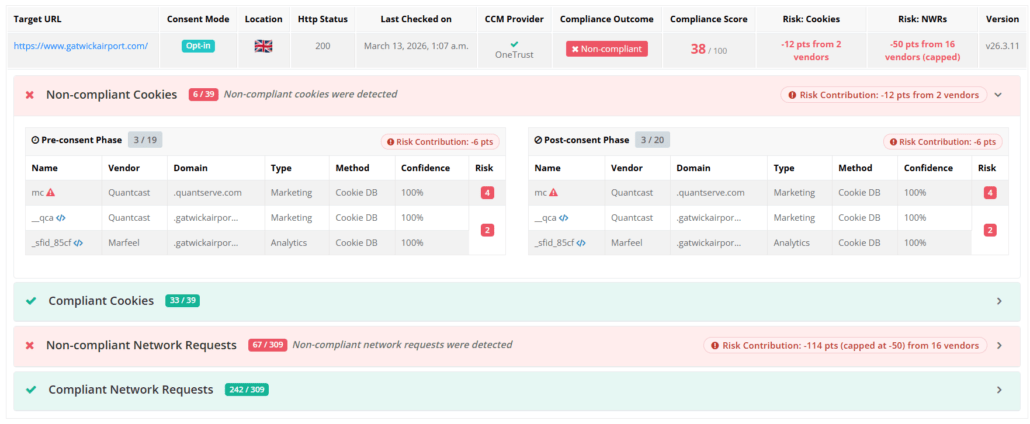
Task: Click warning triangle beside post-consent mc cookie
Action: [553, 193]
